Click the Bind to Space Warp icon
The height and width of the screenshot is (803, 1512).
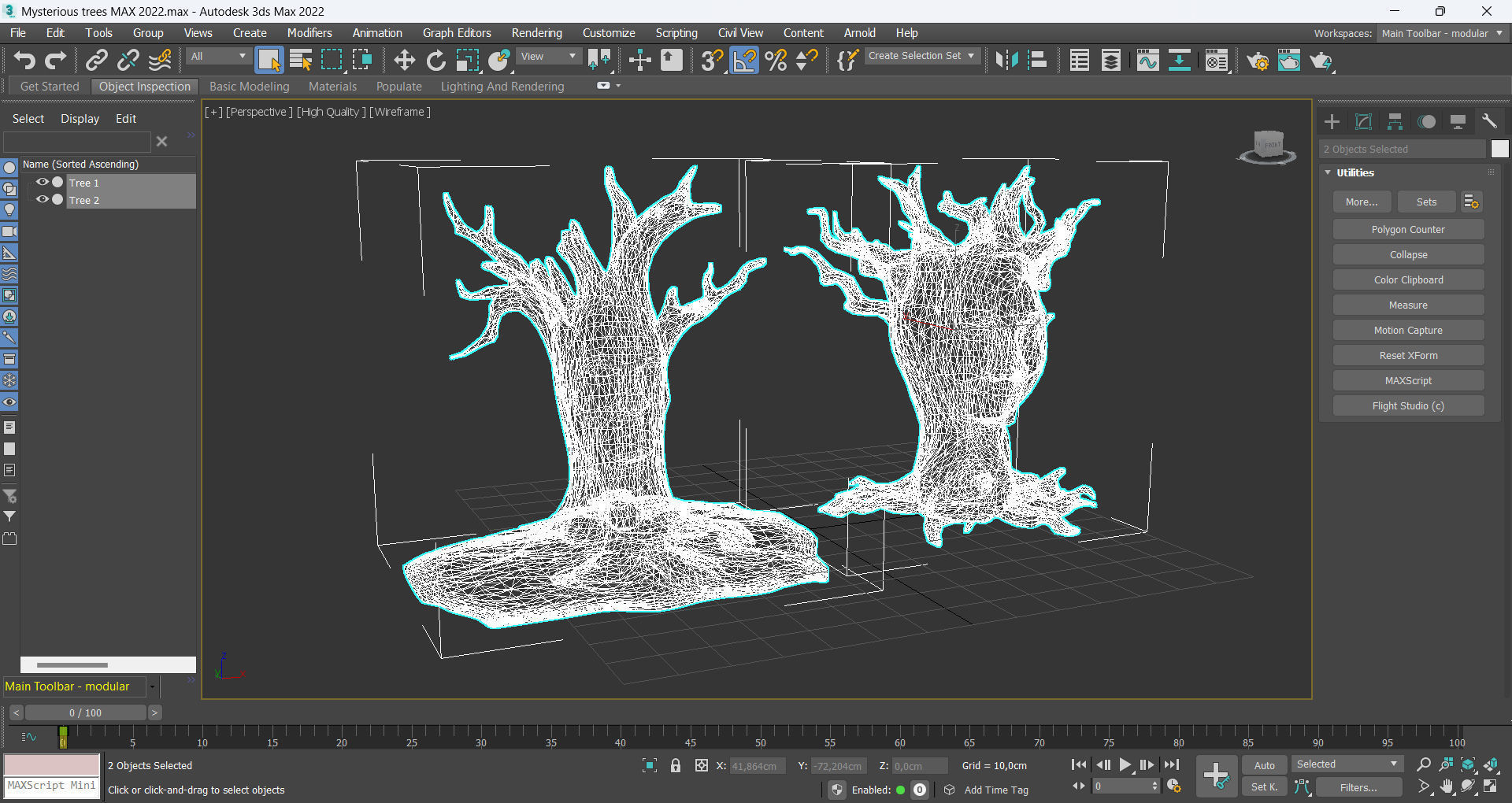click(160, 61)
